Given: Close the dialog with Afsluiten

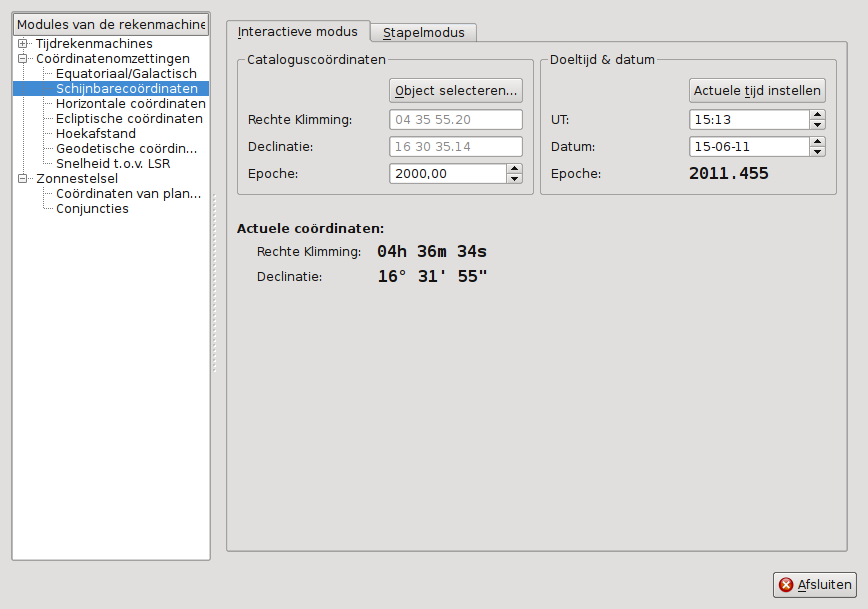Looking at the screenshot, I should [x=815, y=585].
